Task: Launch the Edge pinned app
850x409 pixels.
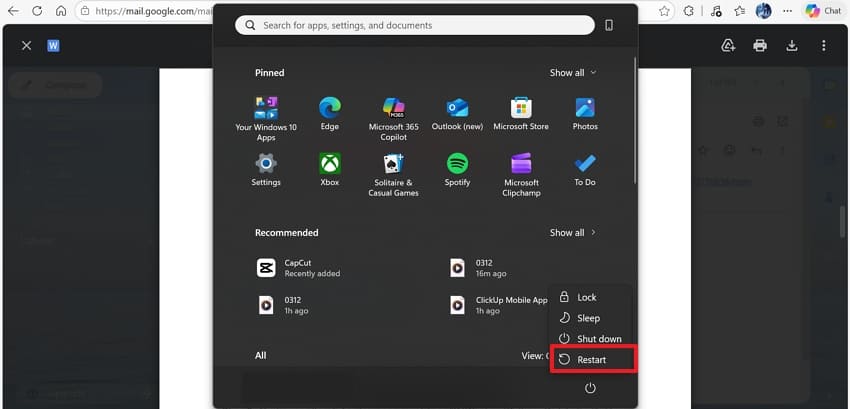Action: pos(329,113)
